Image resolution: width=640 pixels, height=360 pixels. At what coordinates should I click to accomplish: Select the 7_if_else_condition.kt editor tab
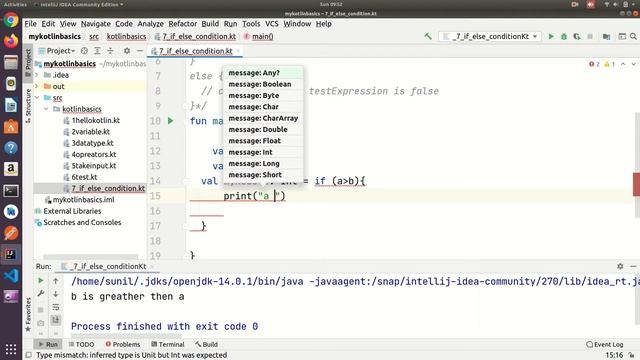coord(195,51)
